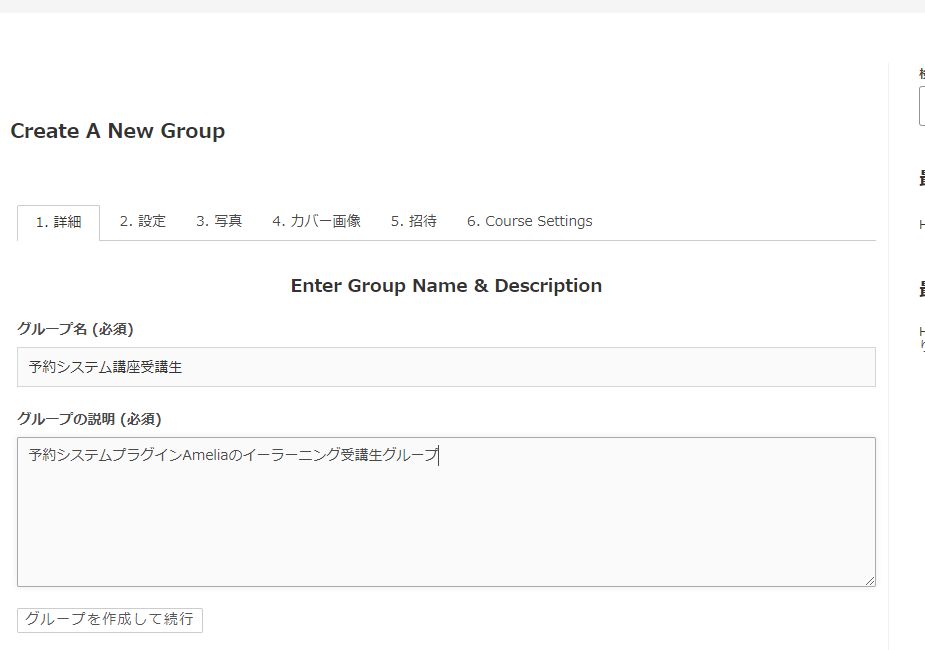Click the description textarea resize handle

(869, 580)
